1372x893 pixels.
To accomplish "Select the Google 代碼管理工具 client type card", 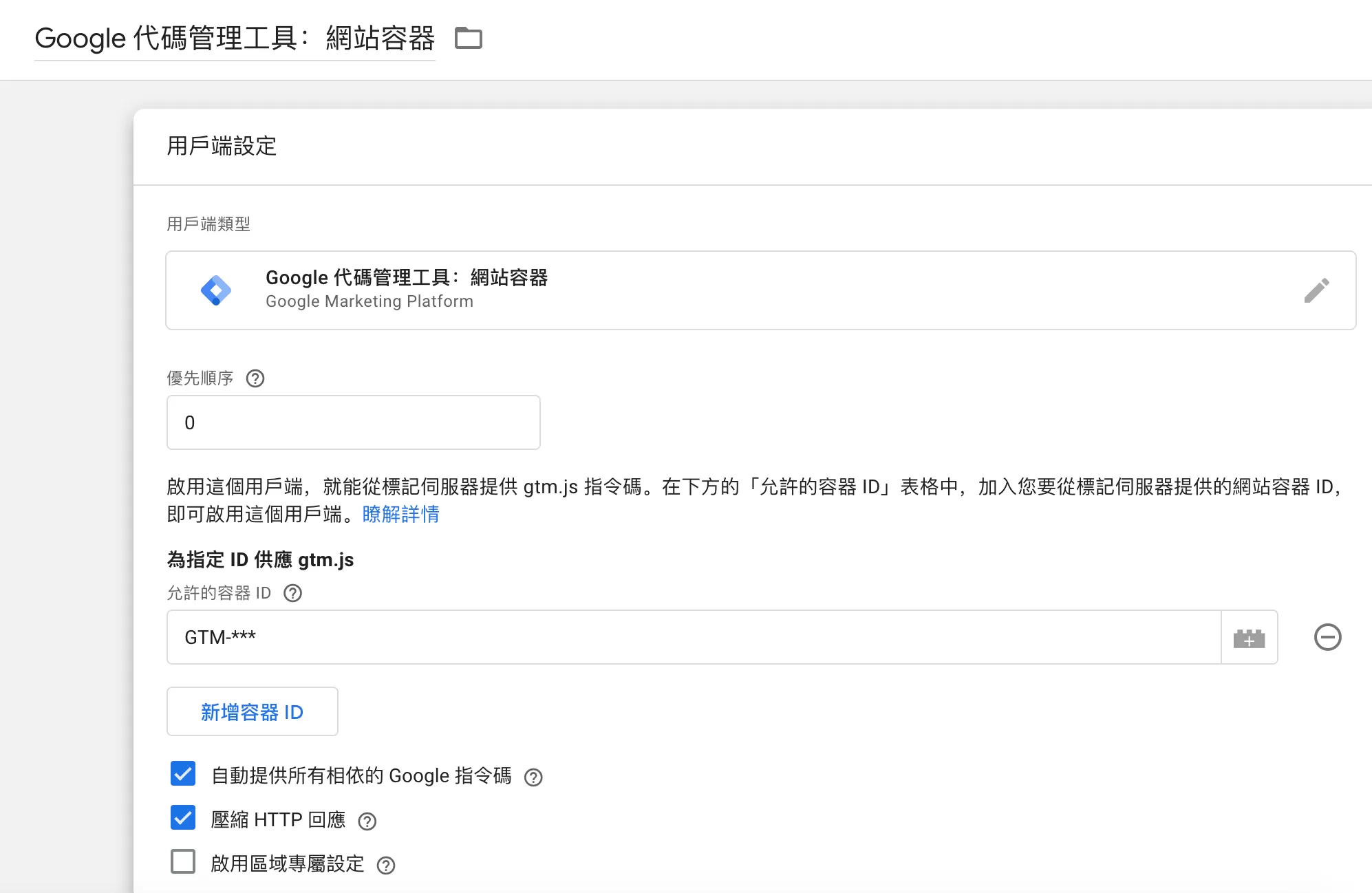I will 761,290.
